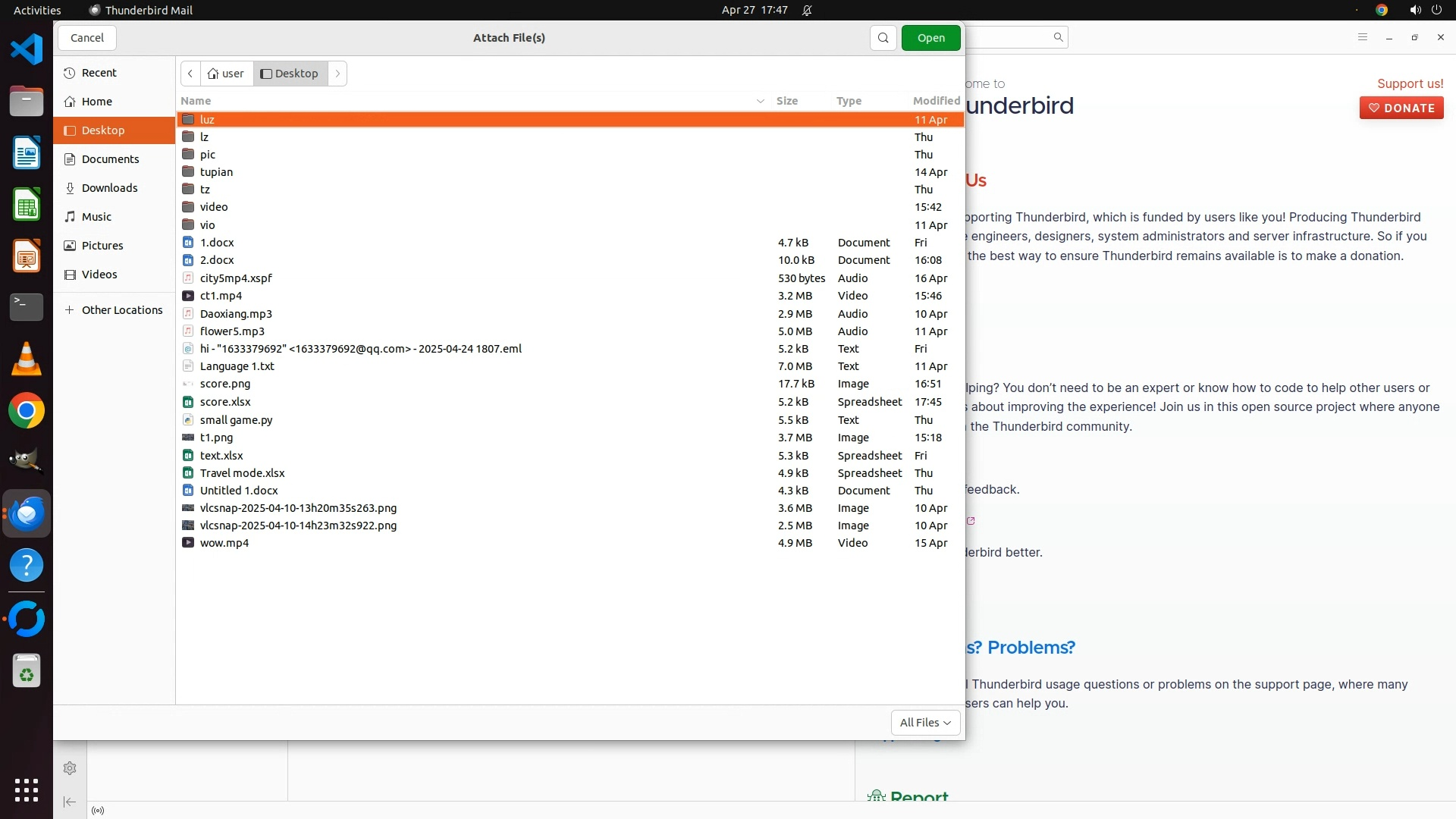
Task: Click the user path breadcrumb
Action: (x=226, y=74)
